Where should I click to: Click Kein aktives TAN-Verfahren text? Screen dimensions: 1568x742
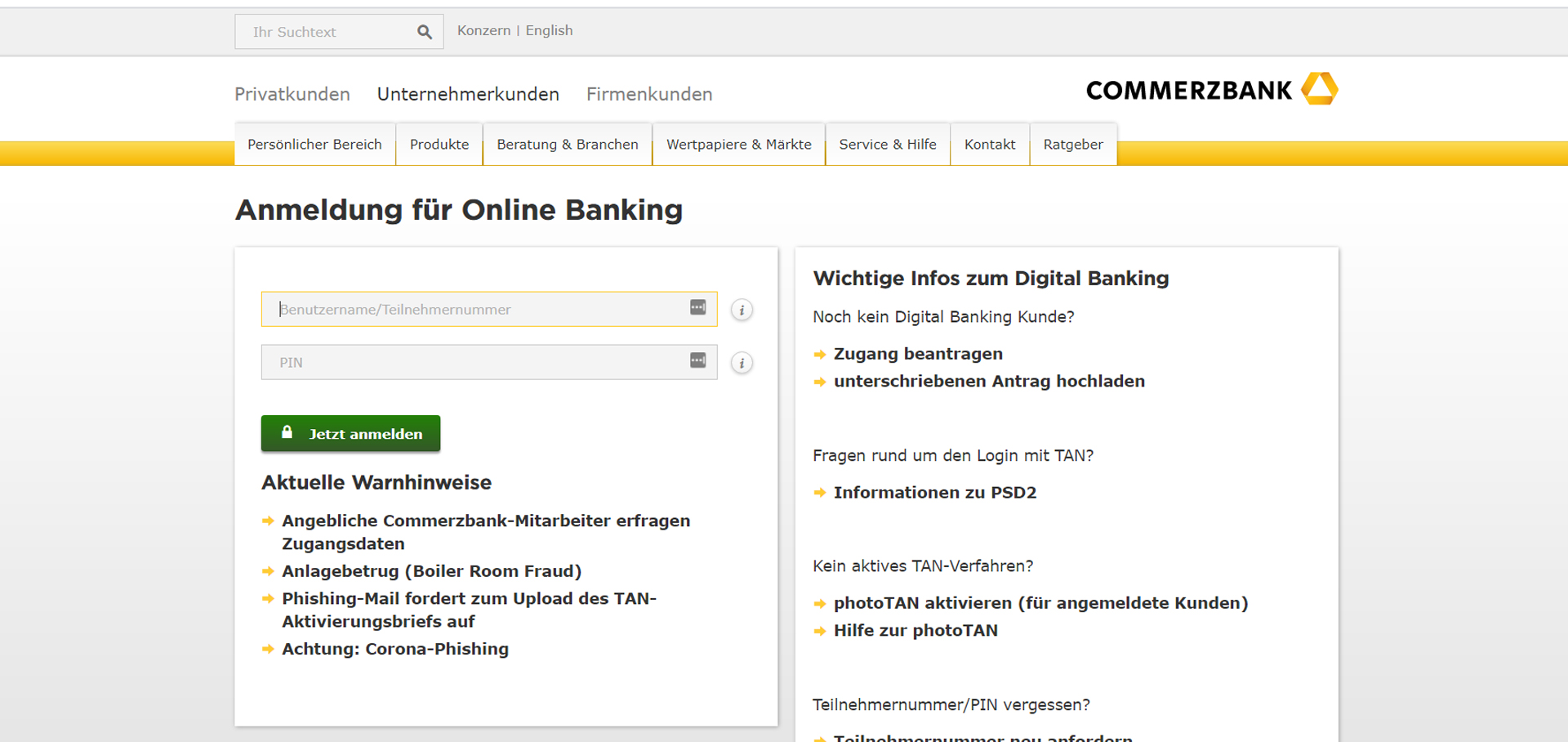923,565
